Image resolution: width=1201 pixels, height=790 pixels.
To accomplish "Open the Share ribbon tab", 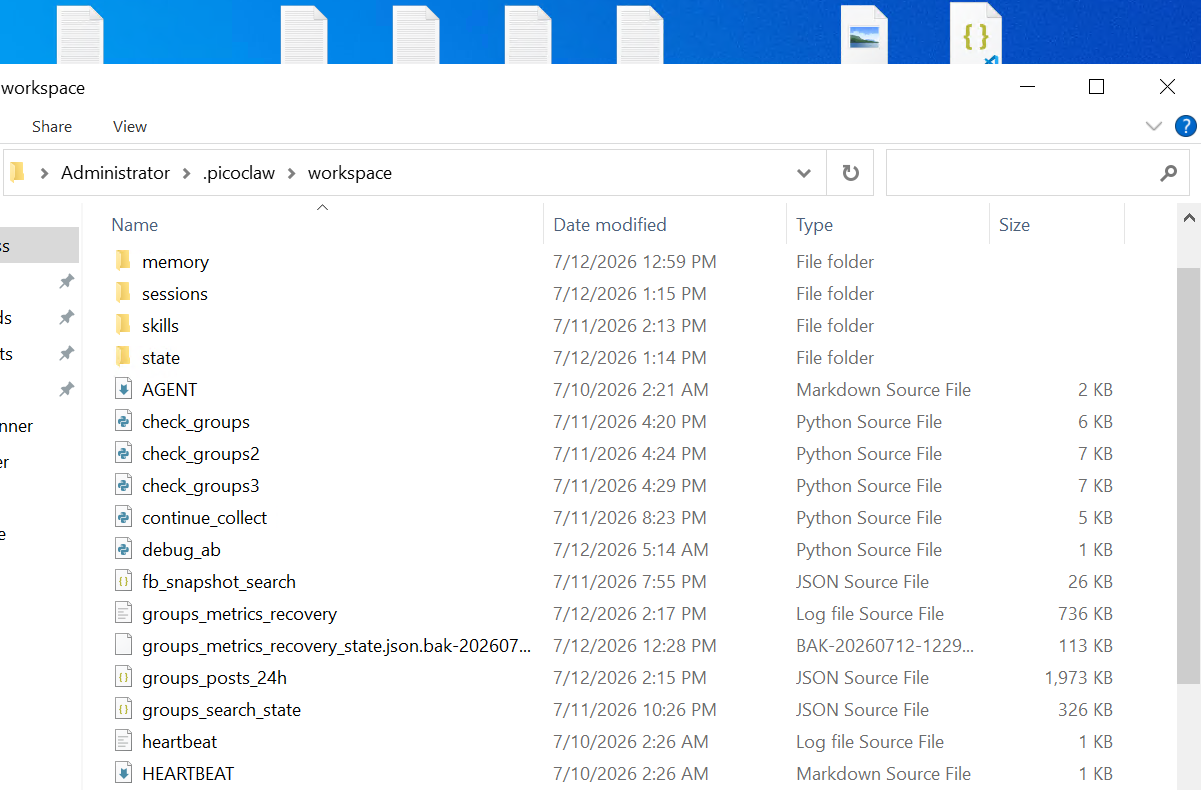I will pyautogui.click(x=52, y=127).
